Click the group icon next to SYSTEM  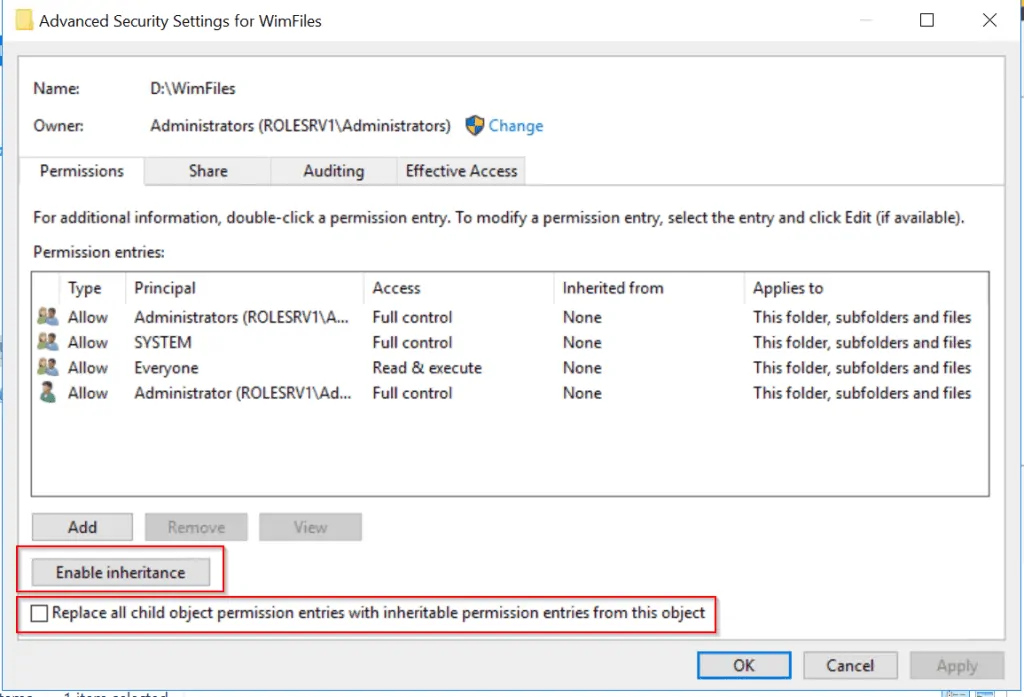tap(44, 342)
